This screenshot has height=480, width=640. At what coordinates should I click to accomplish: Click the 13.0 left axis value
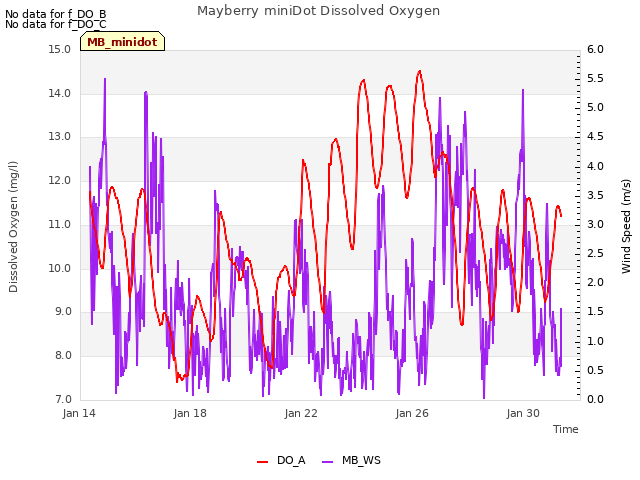(60, 137)
